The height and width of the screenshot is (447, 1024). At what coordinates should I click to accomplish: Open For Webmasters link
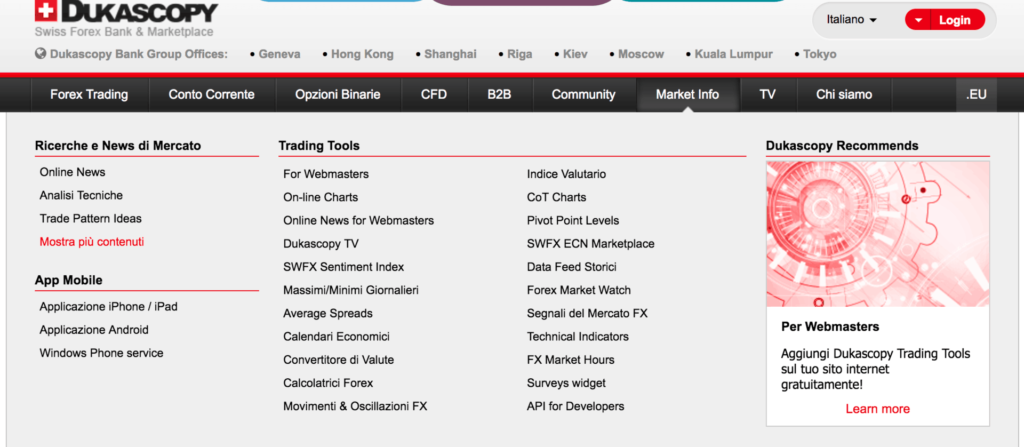click(x=326, y=174)
